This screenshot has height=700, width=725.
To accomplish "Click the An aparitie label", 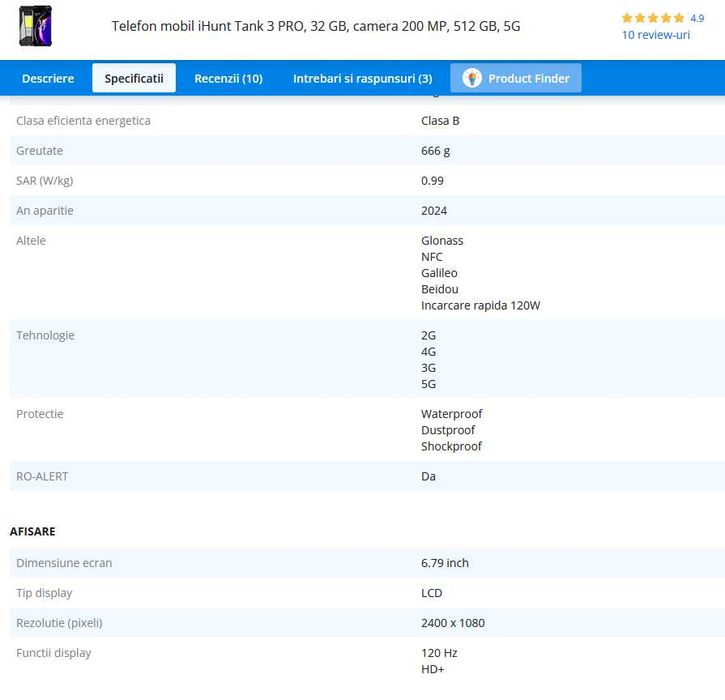I will [45, 211].
